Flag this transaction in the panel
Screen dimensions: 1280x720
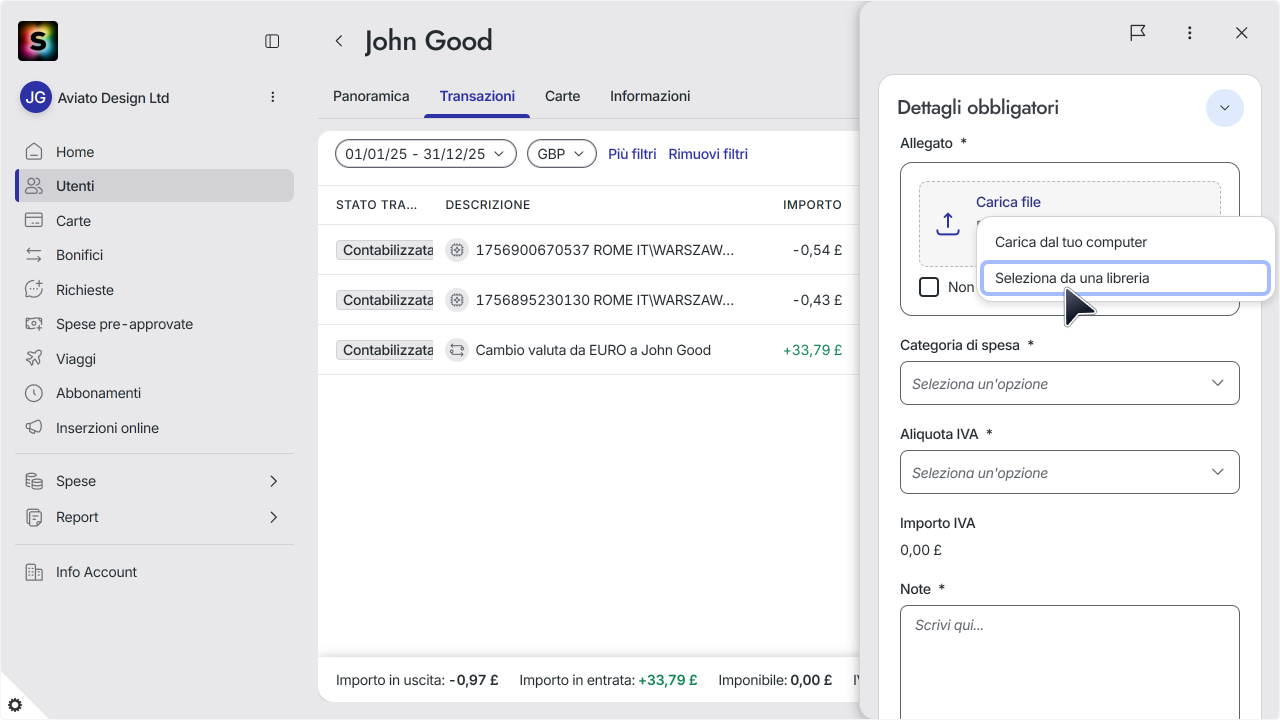[x=1138, y=33]
